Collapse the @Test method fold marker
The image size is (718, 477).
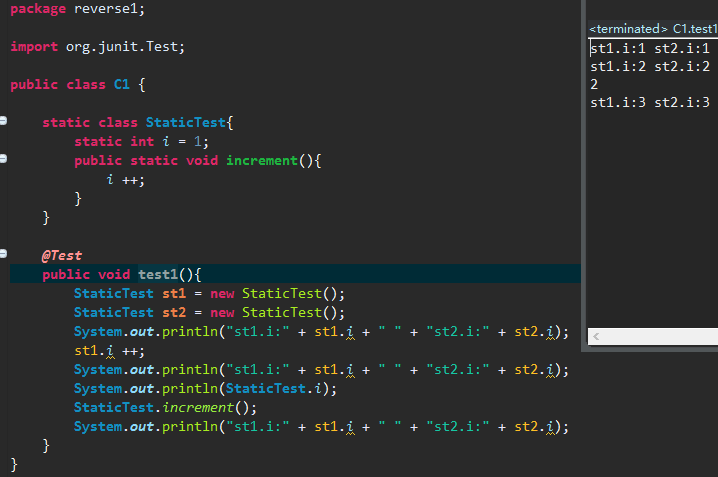click(3, 254)
